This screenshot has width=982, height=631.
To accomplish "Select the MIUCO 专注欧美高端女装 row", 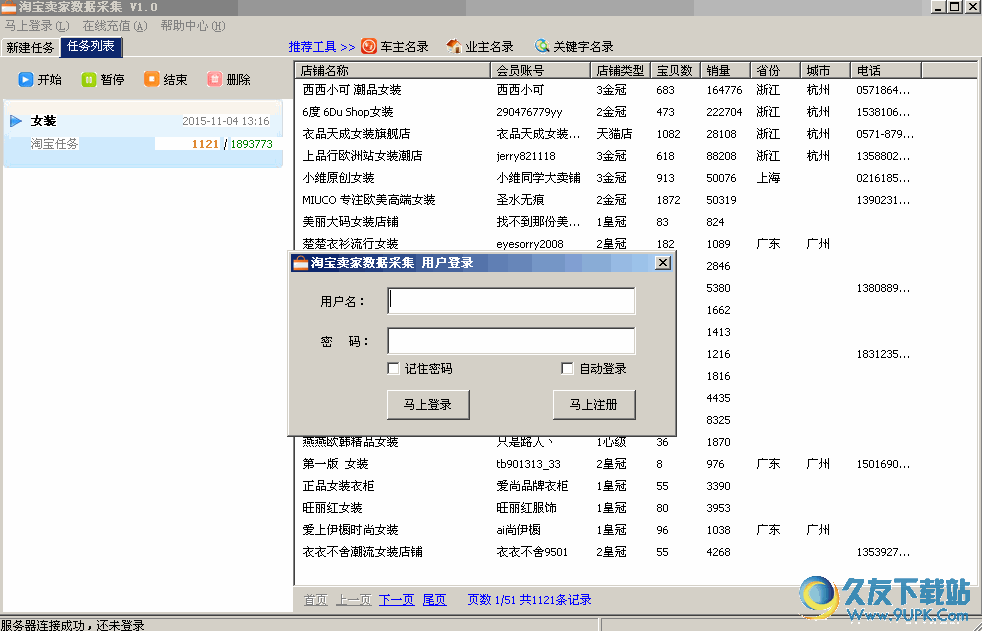I will point(635,200).
